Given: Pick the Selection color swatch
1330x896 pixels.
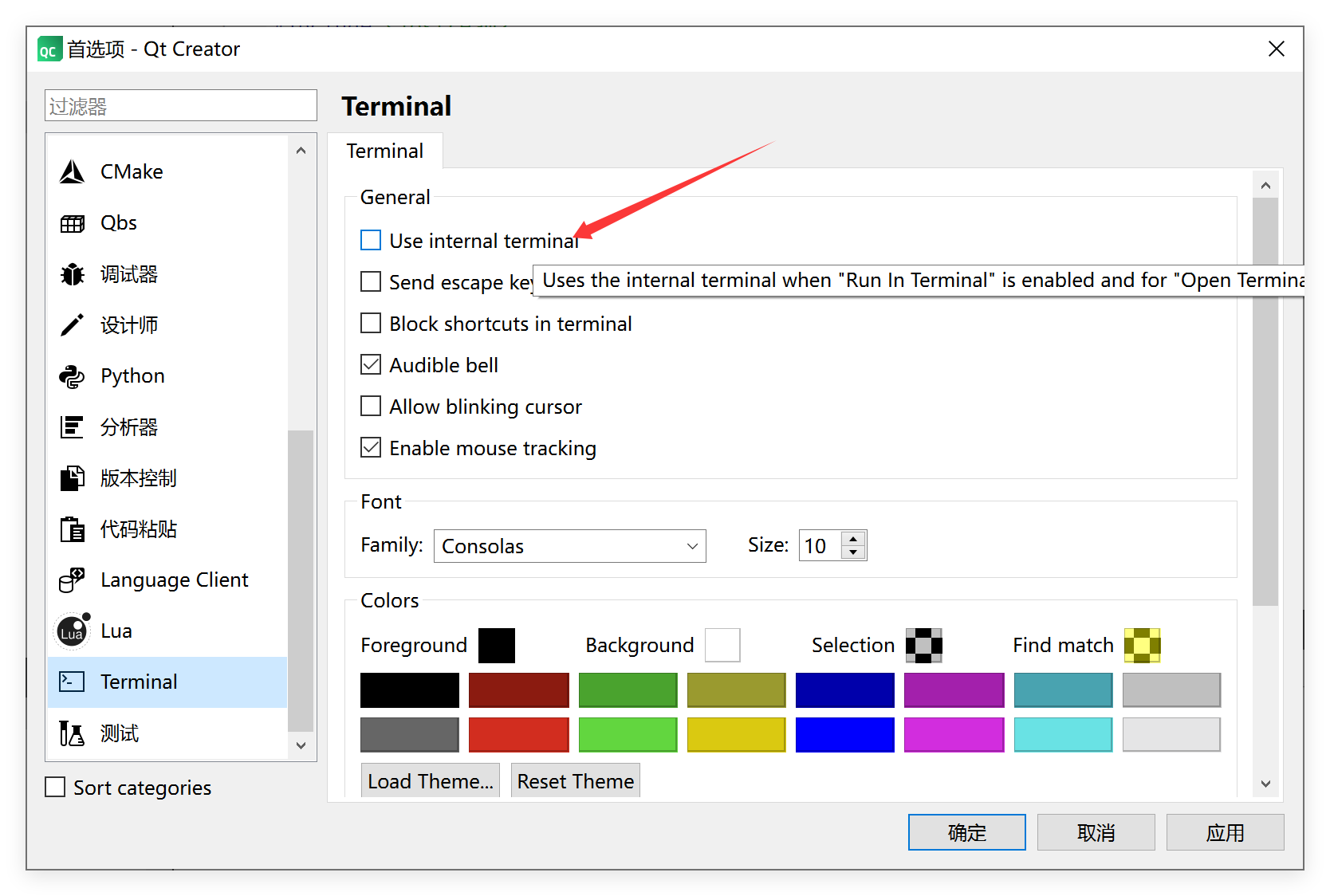Looking at the screenshot, I should click(x=924, y=645).
